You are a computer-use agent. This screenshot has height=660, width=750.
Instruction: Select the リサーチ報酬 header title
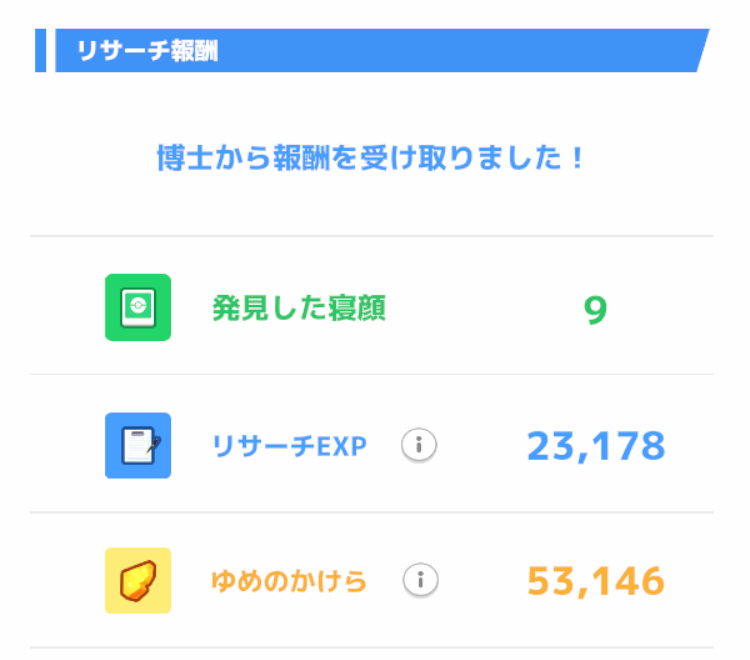147,52
